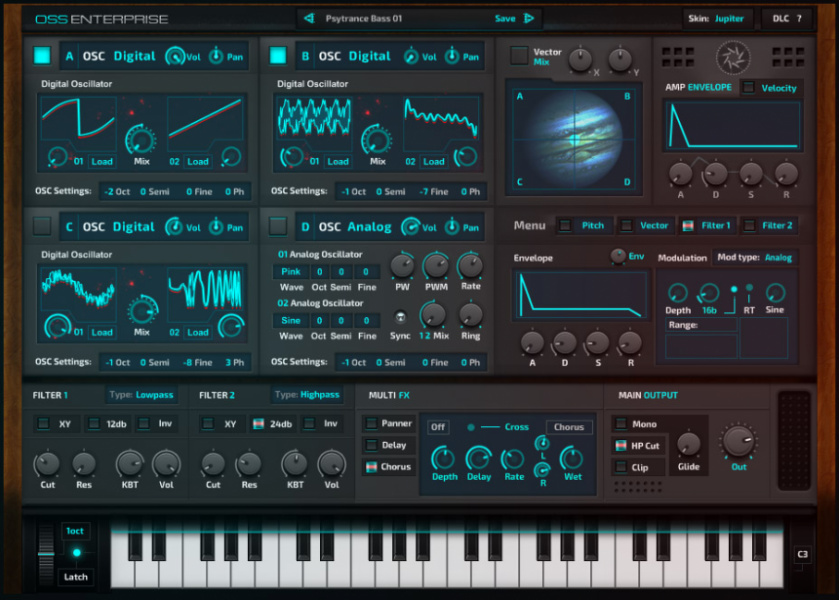Click the next preset arrow
Image resolution: width=839 pixels, height=600 pixels.
point(529,18)
